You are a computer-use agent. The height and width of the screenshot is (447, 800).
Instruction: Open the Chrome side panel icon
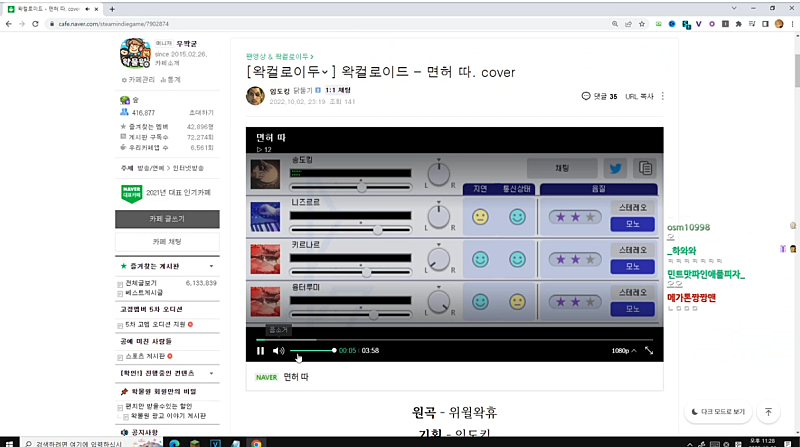pos(765,24)
